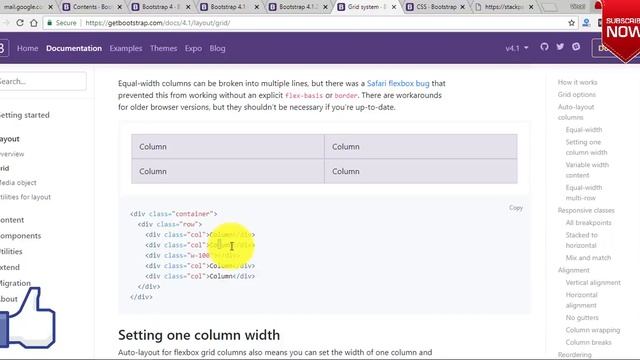
Task: Click the secure padlock icon
Action: point(50,23)
